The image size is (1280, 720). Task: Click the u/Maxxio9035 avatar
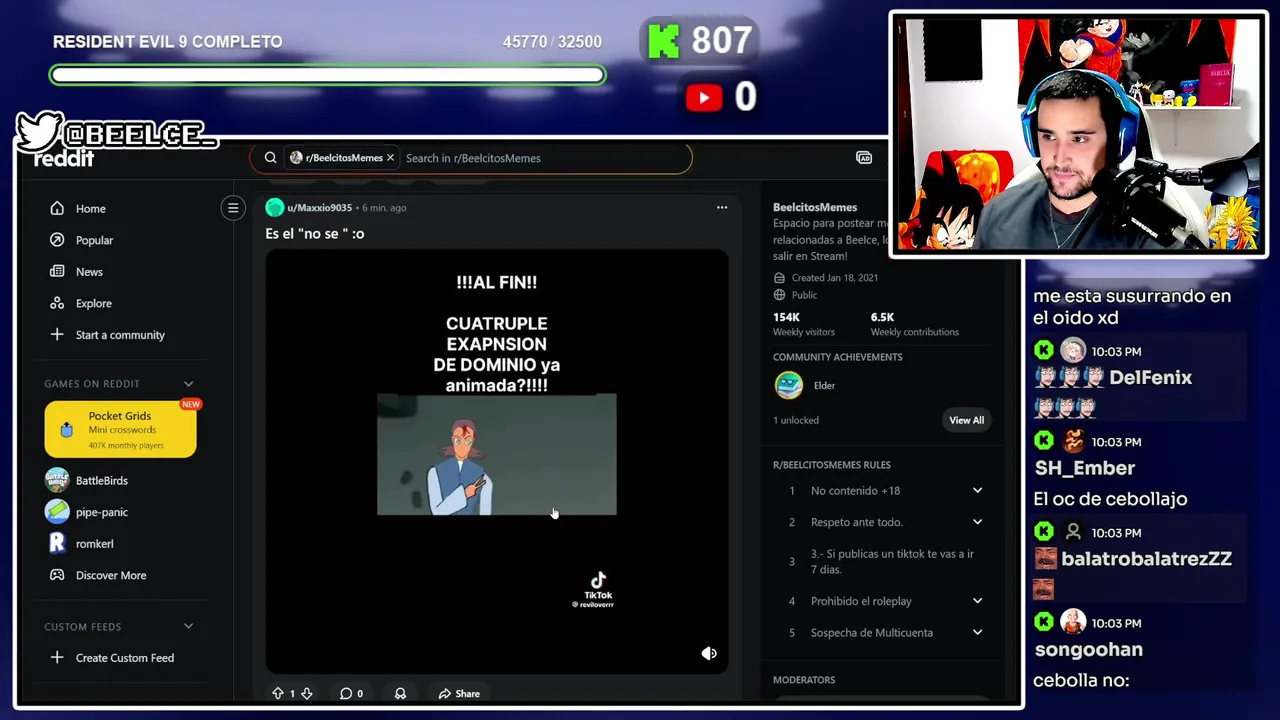(x=274, y=208)
